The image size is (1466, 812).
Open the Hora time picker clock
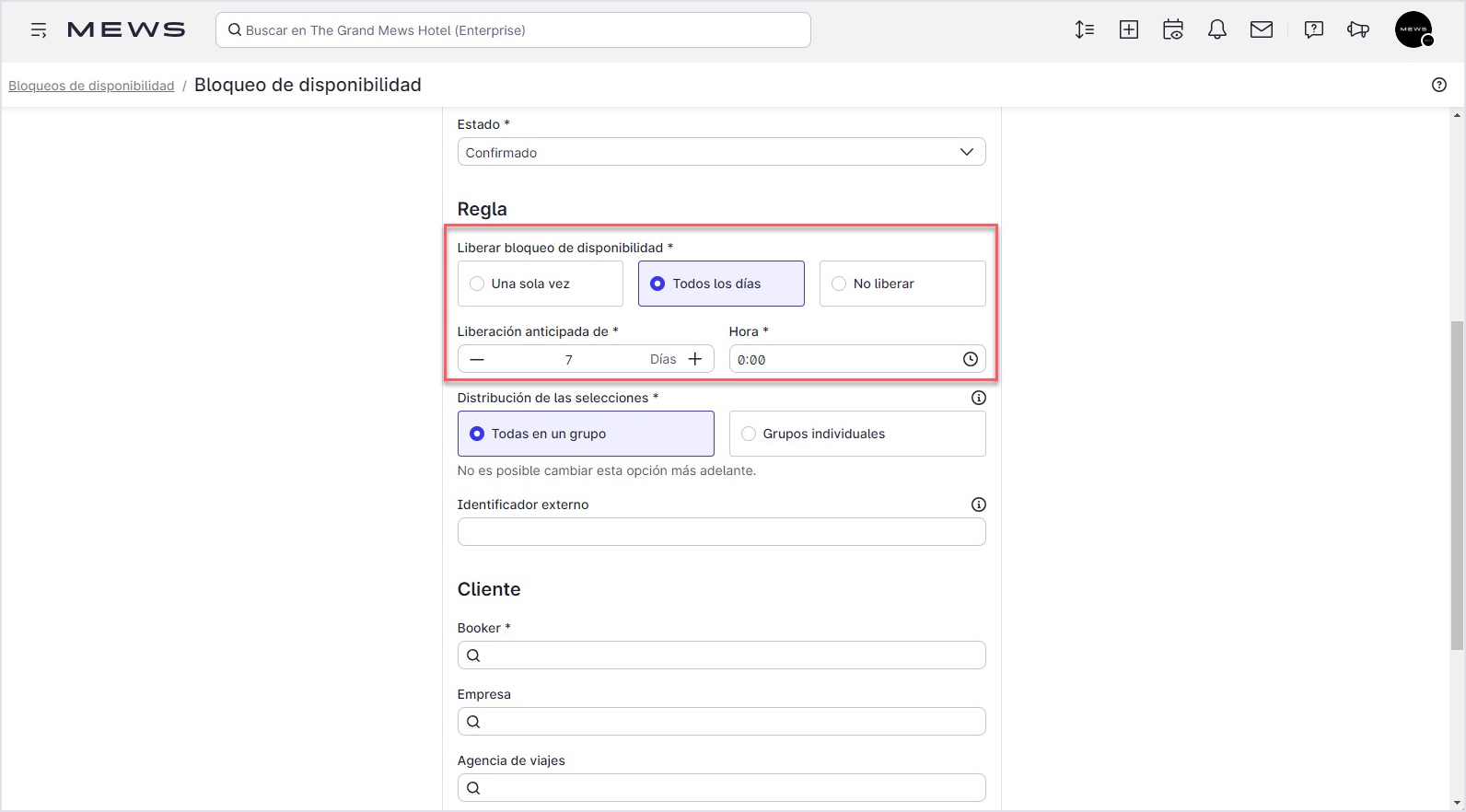tap(970, 359)
